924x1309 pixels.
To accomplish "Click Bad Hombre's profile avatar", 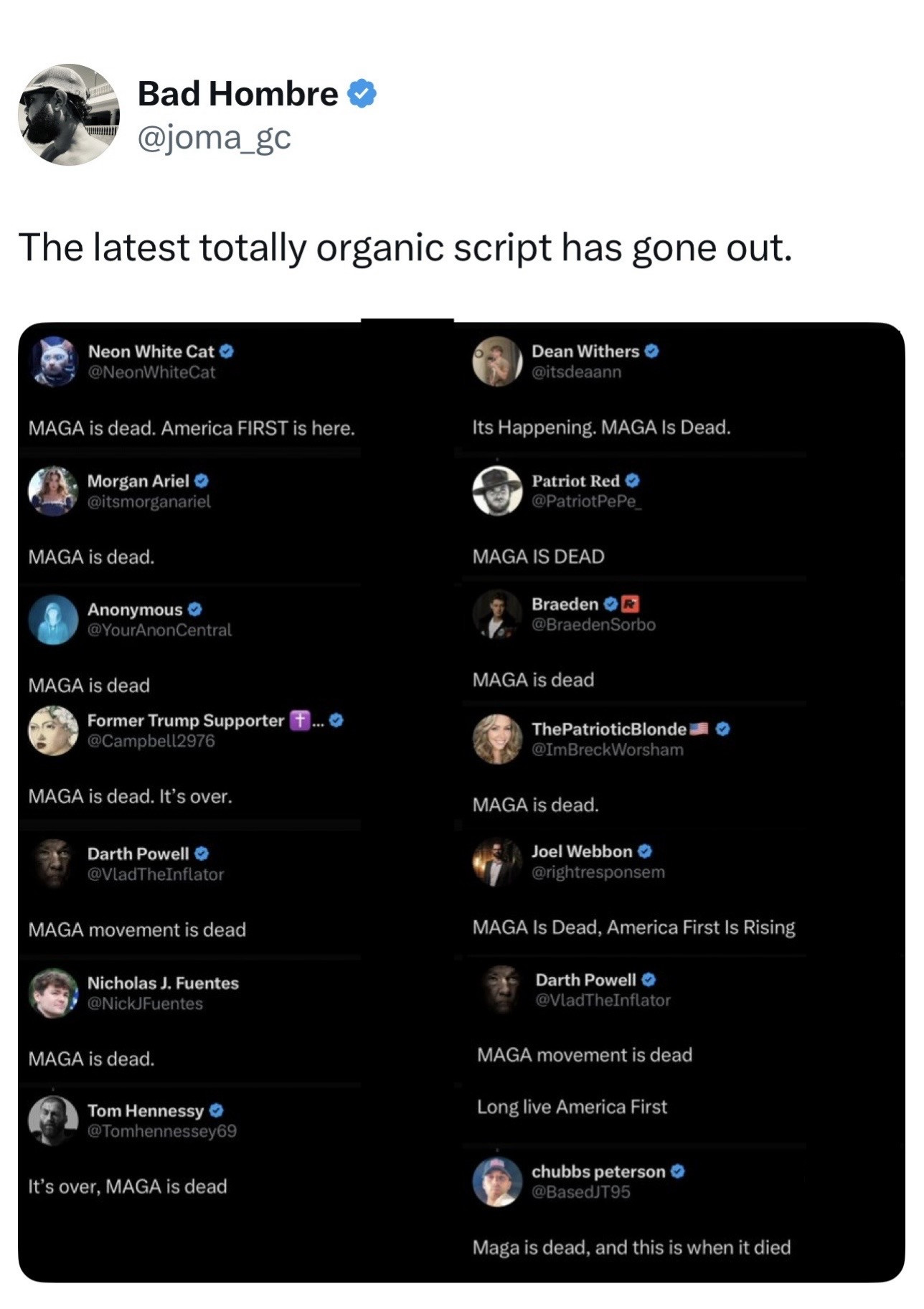I will 69,115.
